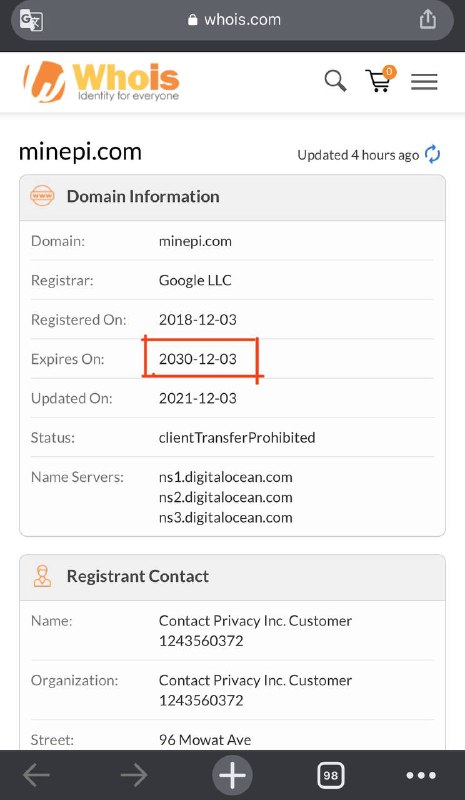Tap the clientTransferProhibited status text
Screen dimensions: 465x800
(237, 437)
